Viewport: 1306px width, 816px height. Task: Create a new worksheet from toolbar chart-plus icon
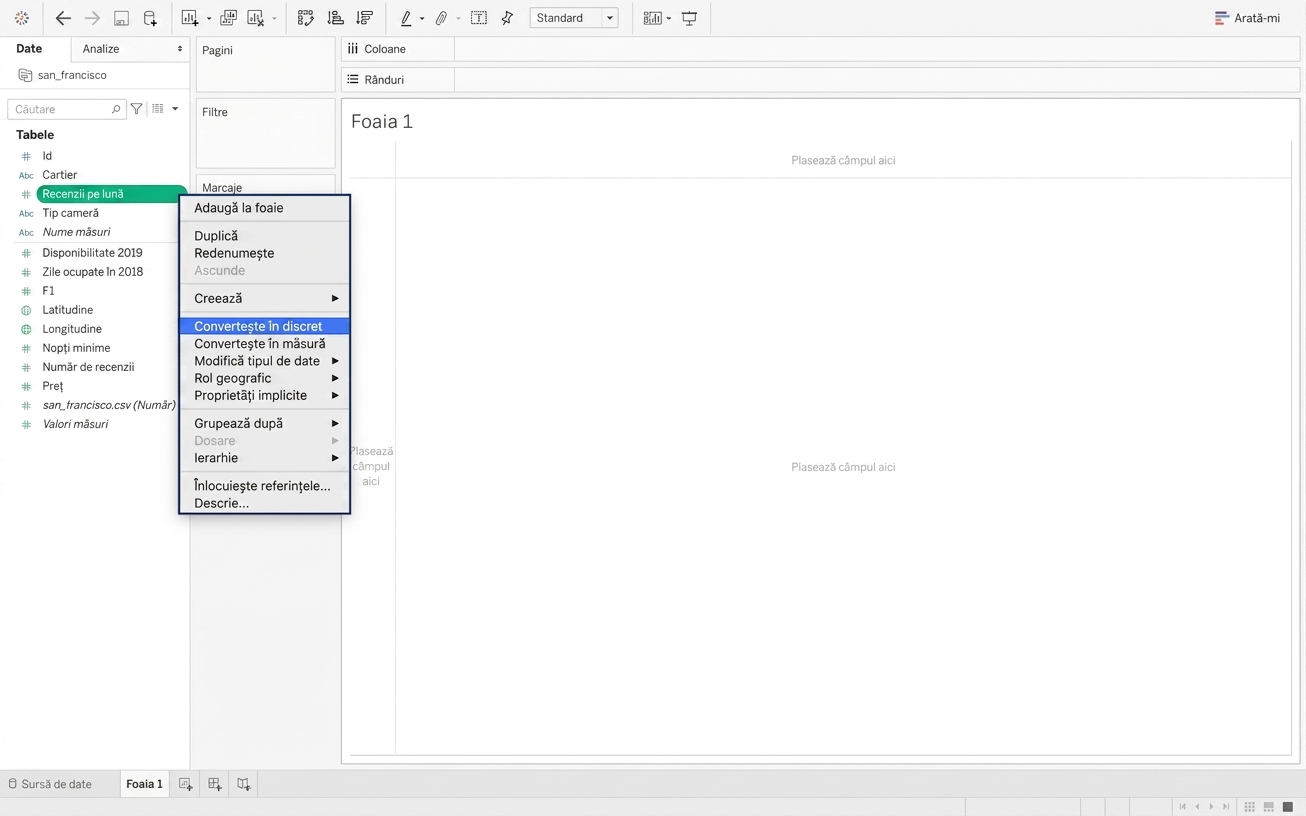pos(190,18)
